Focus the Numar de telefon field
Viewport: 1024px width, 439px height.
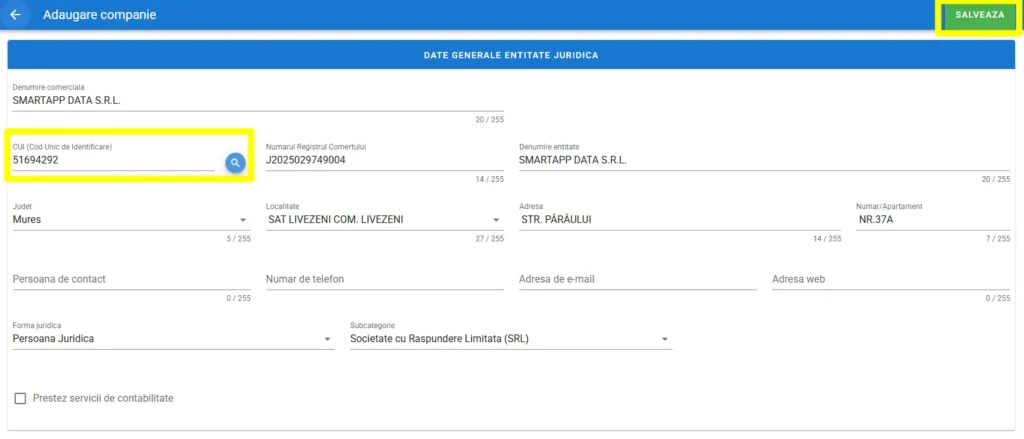point(384,279)
